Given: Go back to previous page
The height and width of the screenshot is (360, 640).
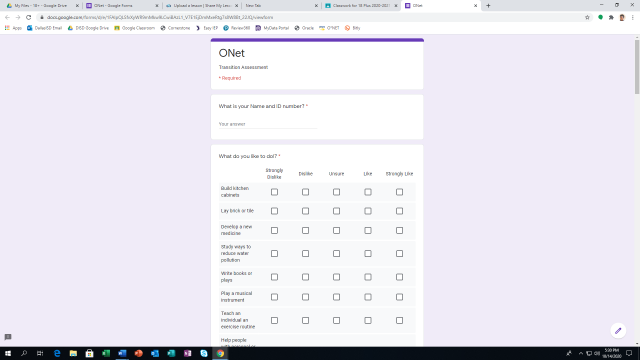Looking at the screenshot, I should [7, 17].
